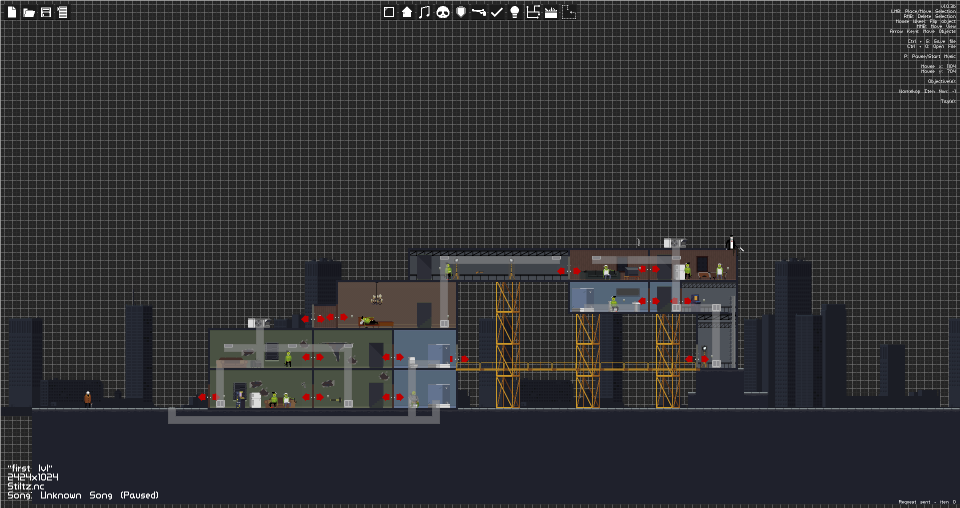
Task: Select the gun weapons tool
Action: (479, 12)
